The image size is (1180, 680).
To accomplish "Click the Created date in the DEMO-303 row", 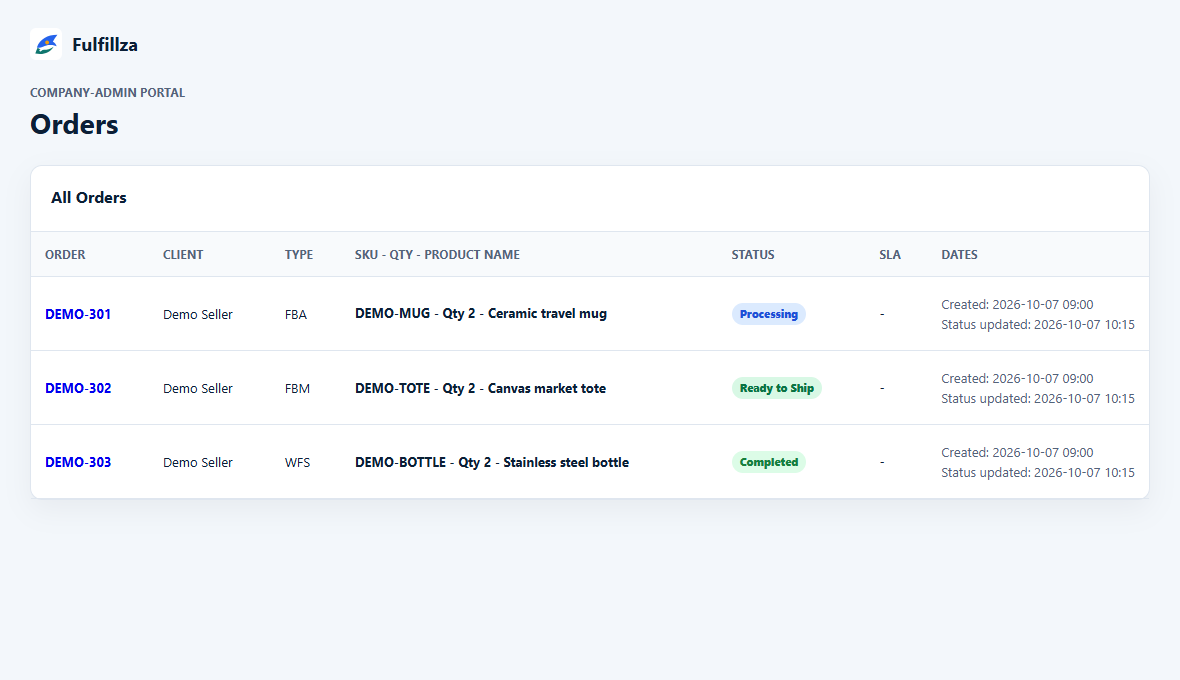I will pyautogui.click(x=1017, y=453).
